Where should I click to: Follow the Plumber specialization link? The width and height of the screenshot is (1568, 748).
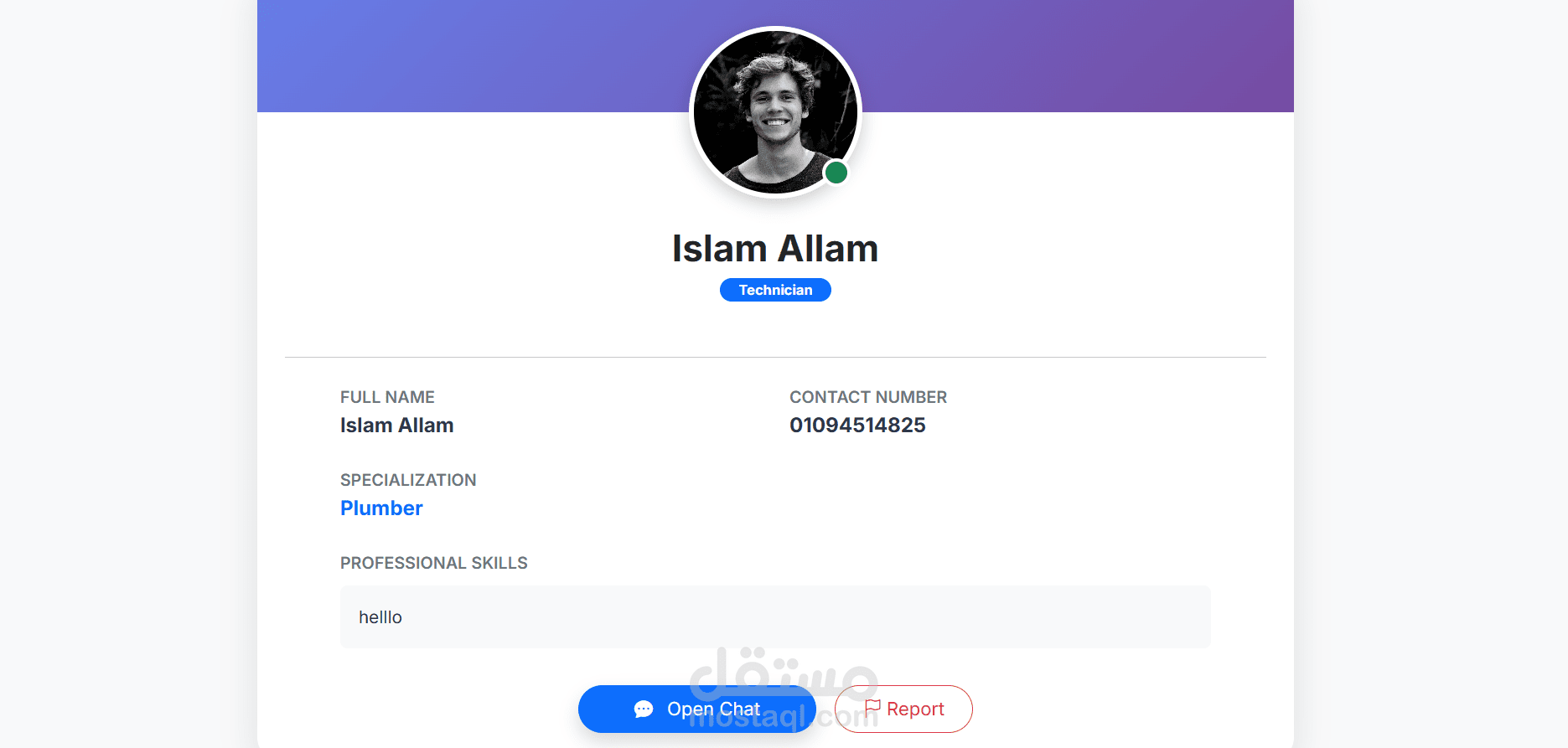point(381,508)
